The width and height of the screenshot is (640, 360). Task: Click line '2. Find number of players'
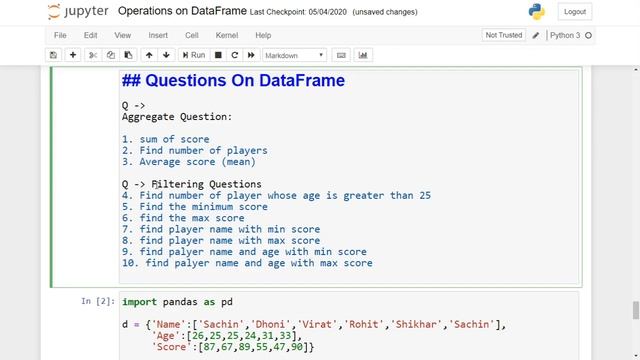(x=195, y=151)
